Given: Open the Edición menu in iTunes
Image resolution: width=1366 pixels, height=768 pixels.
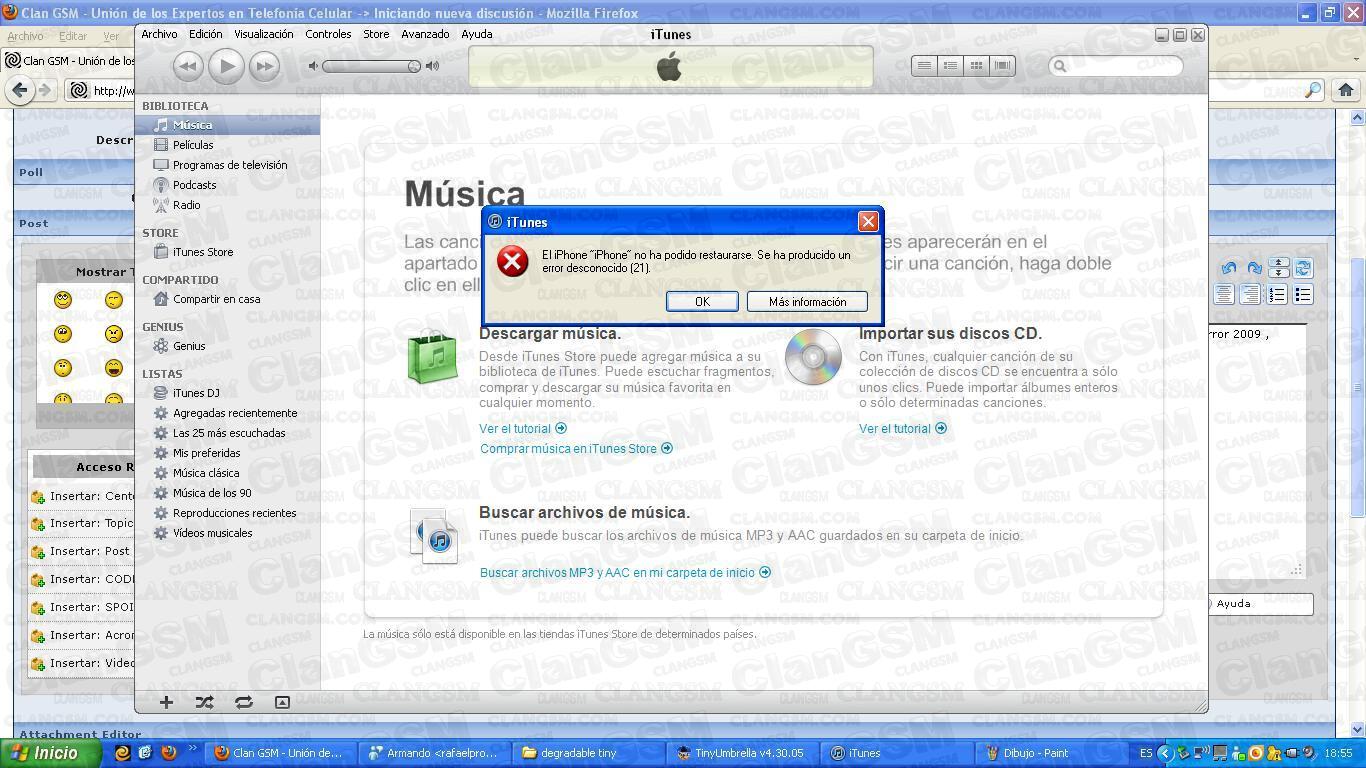Looking at the screenshot, I should (206, 34).
